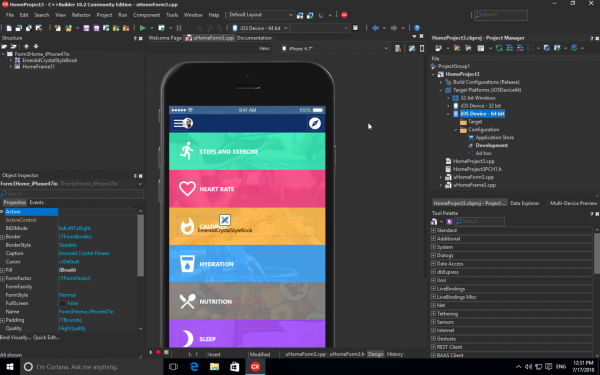Click the red record icon in status bar
The width and height of the screenshot is (600, 375).
pyautogui.click(x=158, y=352)
